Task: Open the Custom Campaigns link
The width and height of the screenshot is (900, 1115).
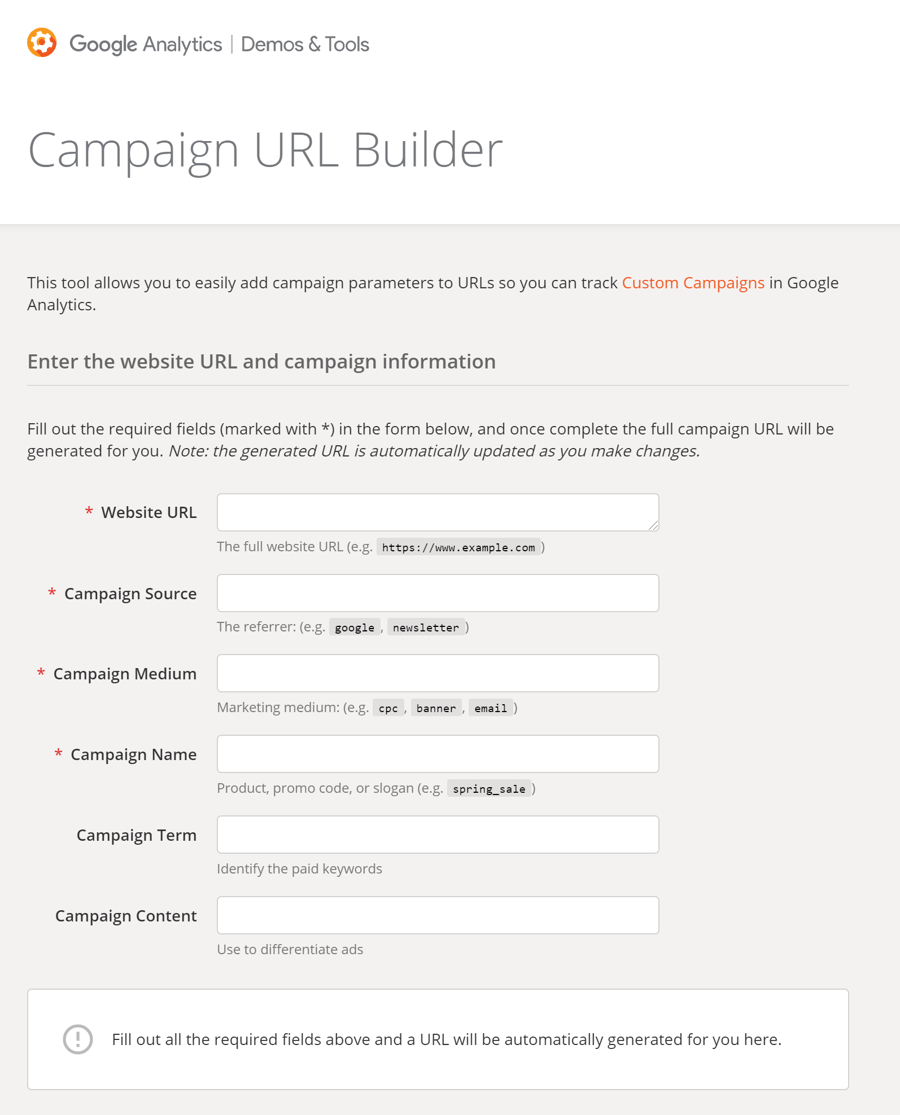Action: click(693, 283)
